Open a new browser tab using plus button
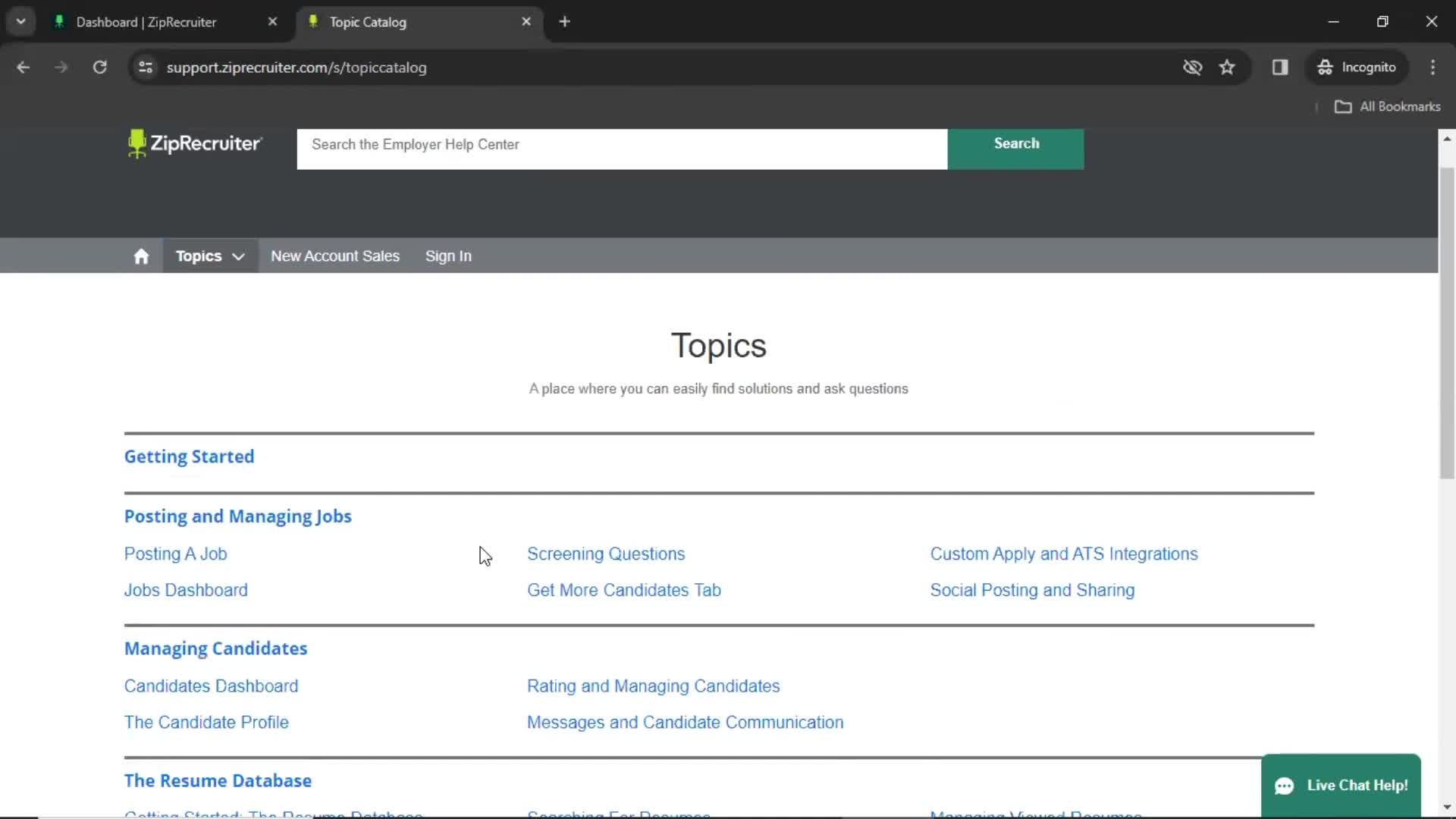 click(x=564, y=21)
